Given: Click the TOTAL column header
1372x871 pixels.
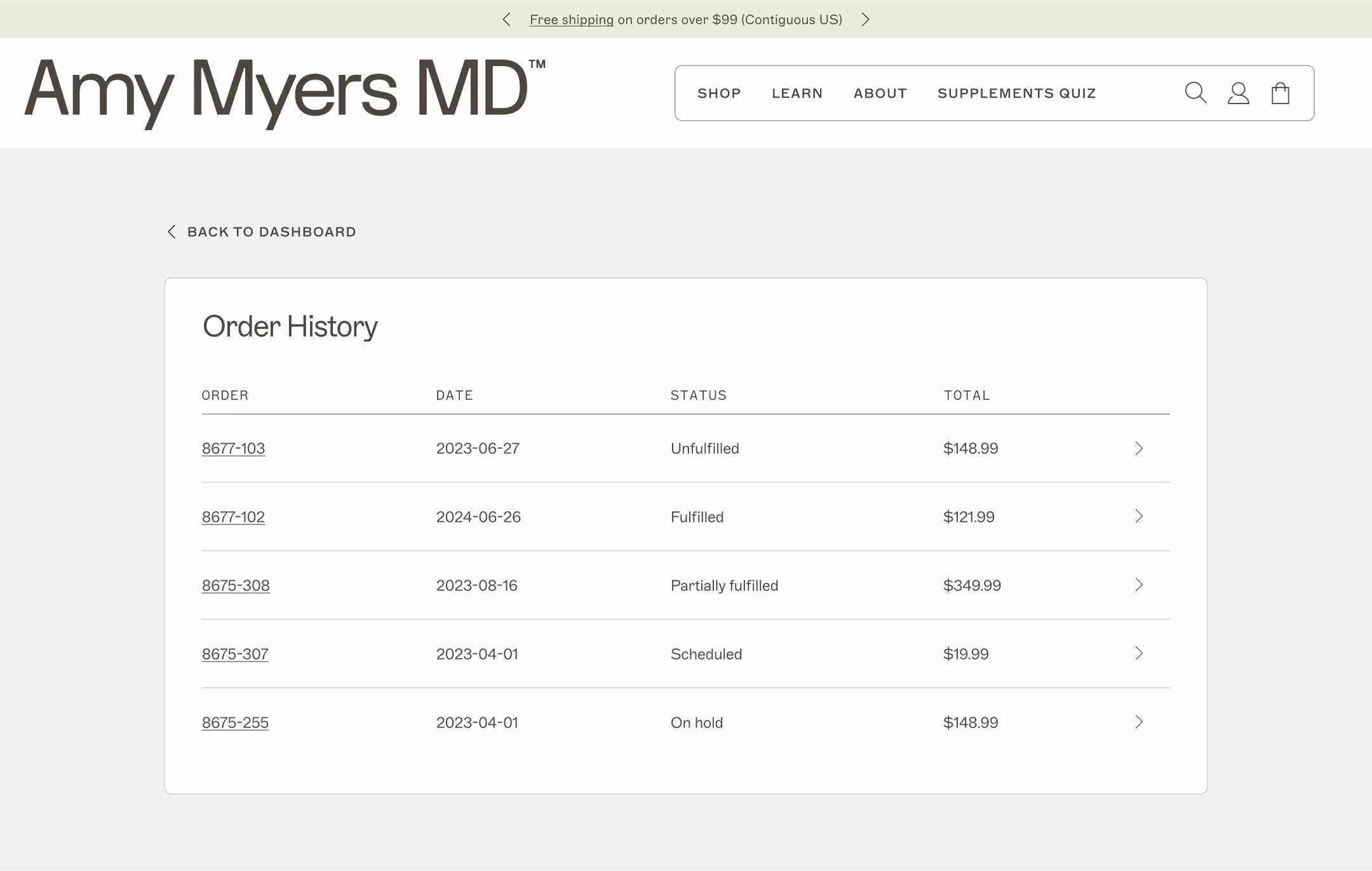Looking at the screenshot, I should tap(967, 396).
